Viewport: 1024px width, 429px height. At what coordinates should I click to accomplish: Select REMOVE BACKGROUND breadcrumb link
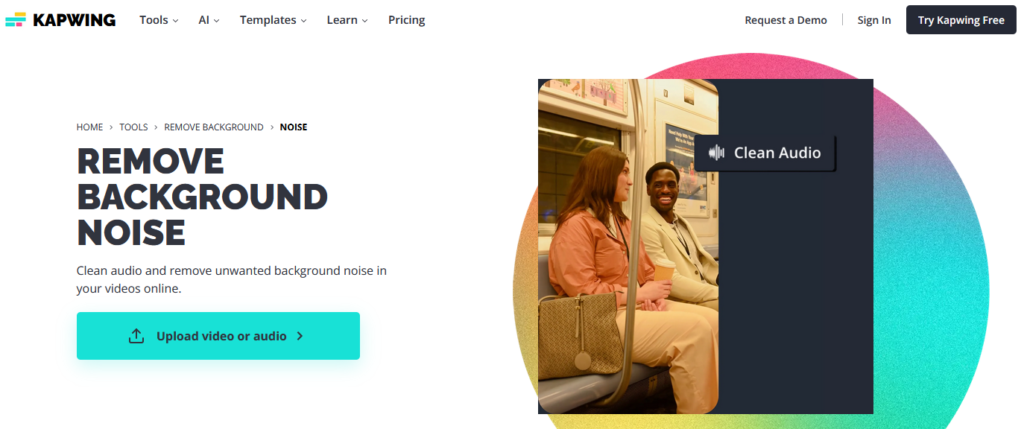(x=214, y=127)
